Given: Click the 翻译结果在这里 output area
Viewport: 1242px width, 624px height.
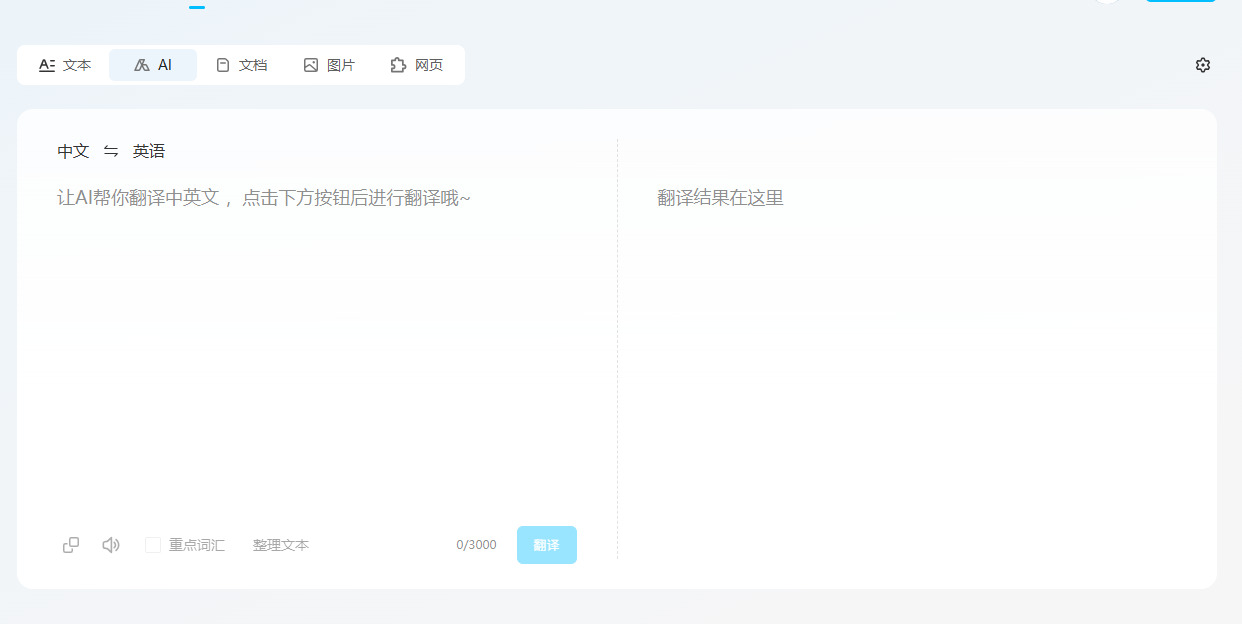Looking at the screenshot, I should tap(720, 198).
